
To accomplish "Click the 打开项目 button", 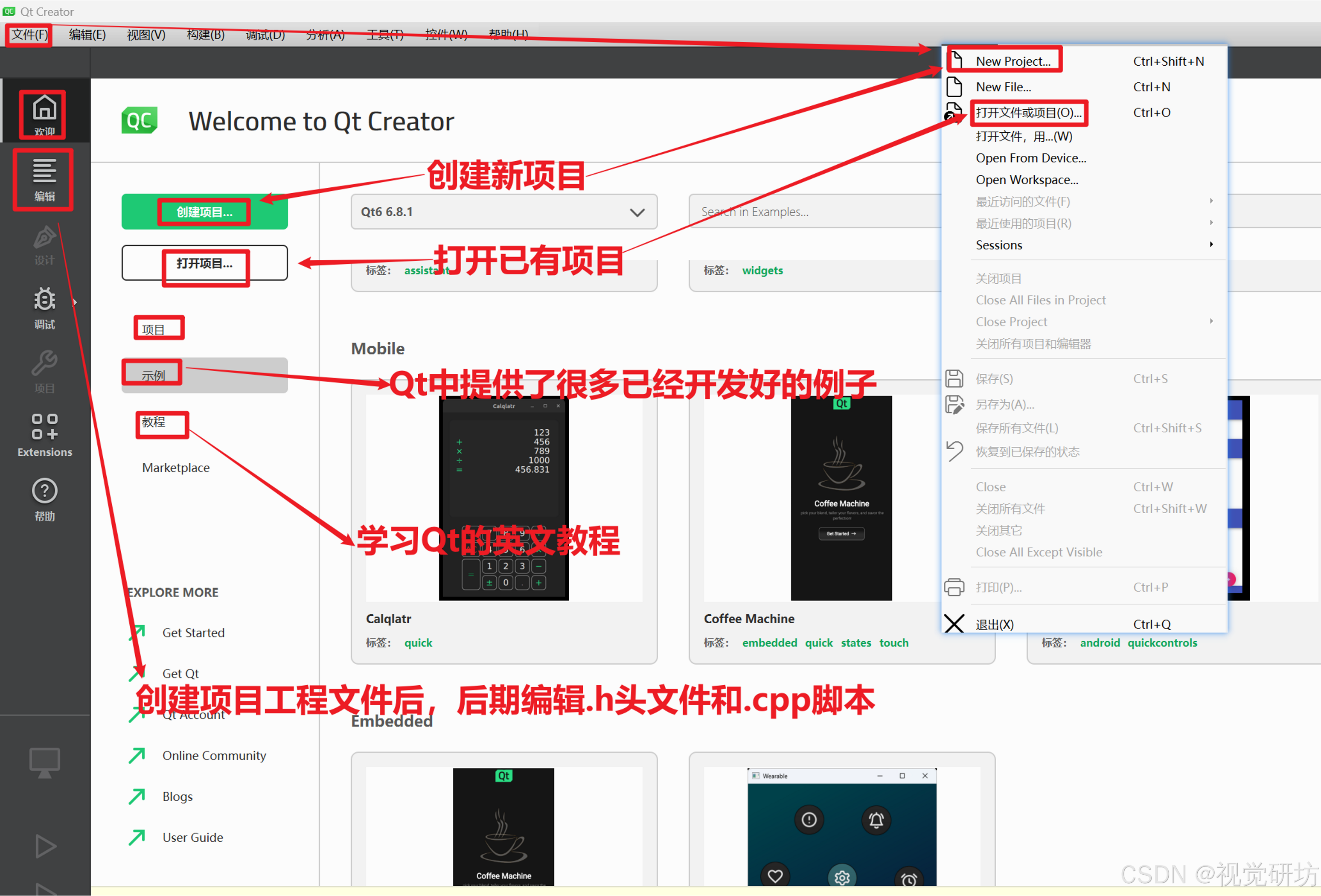I will 204,263.
